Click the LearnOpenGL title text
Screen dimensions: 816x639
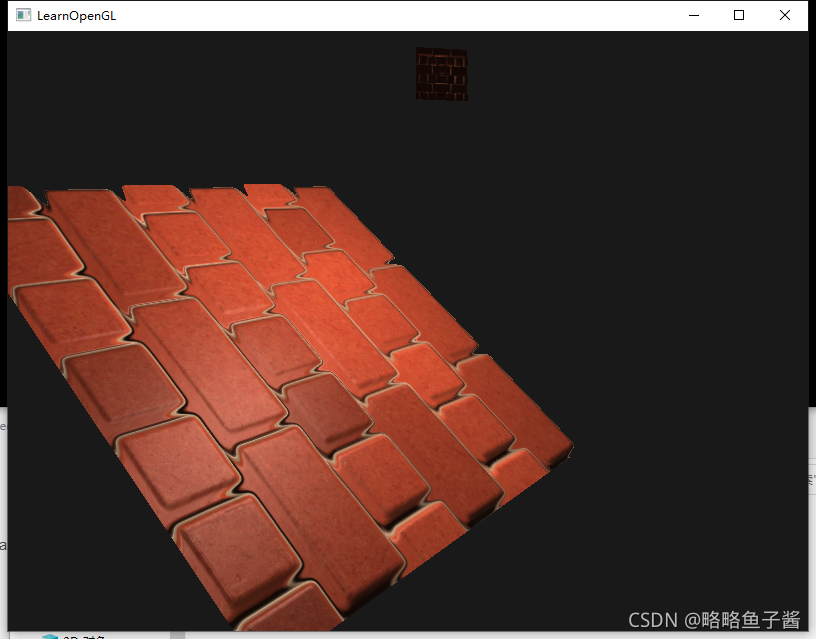pyautogui.click(x=76, y=16)
